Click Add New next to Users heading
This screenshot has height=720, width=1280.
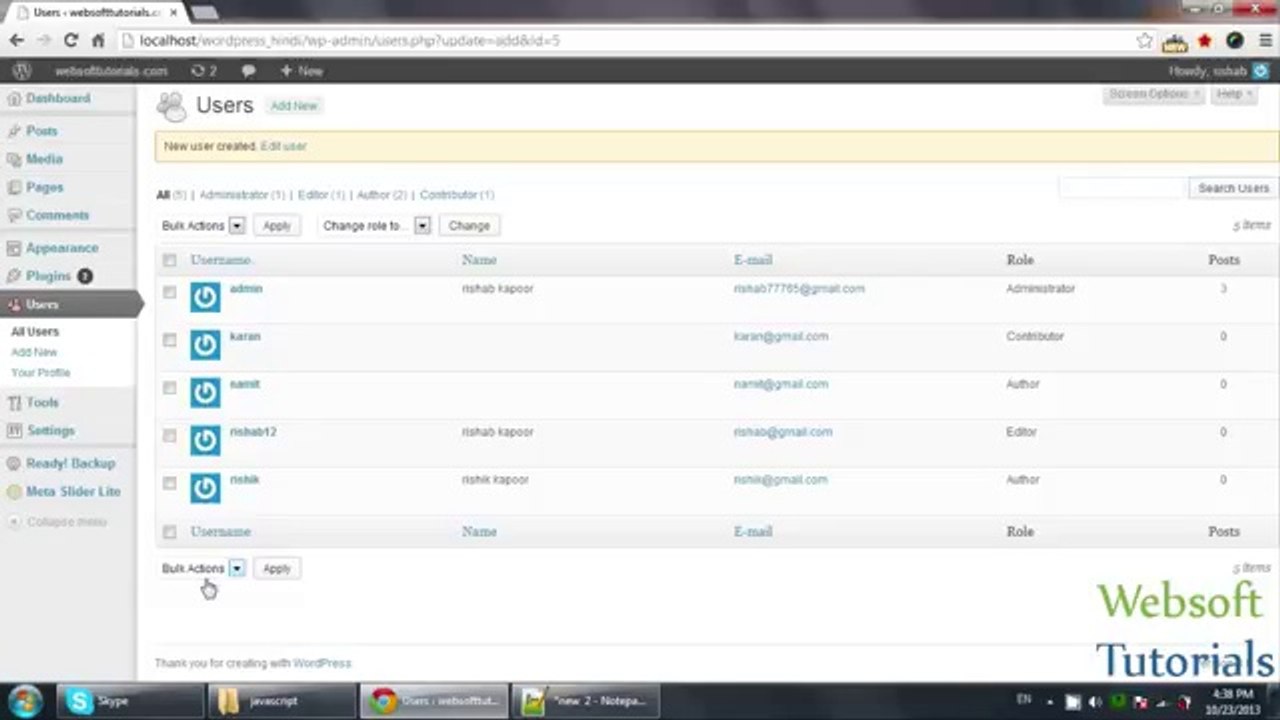coord(294,106)
